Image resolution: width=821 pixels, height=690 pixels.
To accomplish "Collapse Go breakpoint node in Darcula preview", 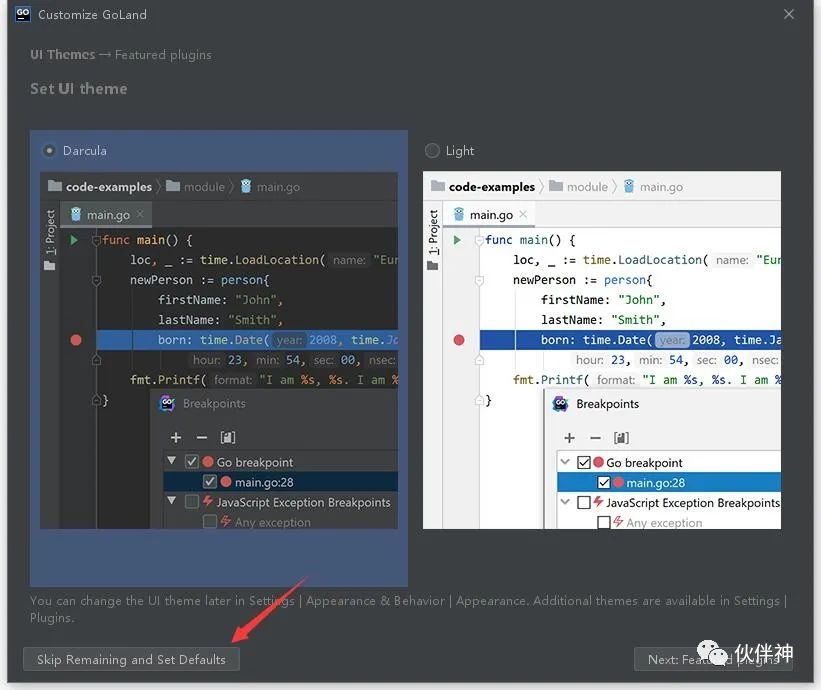I will [171, 461].
